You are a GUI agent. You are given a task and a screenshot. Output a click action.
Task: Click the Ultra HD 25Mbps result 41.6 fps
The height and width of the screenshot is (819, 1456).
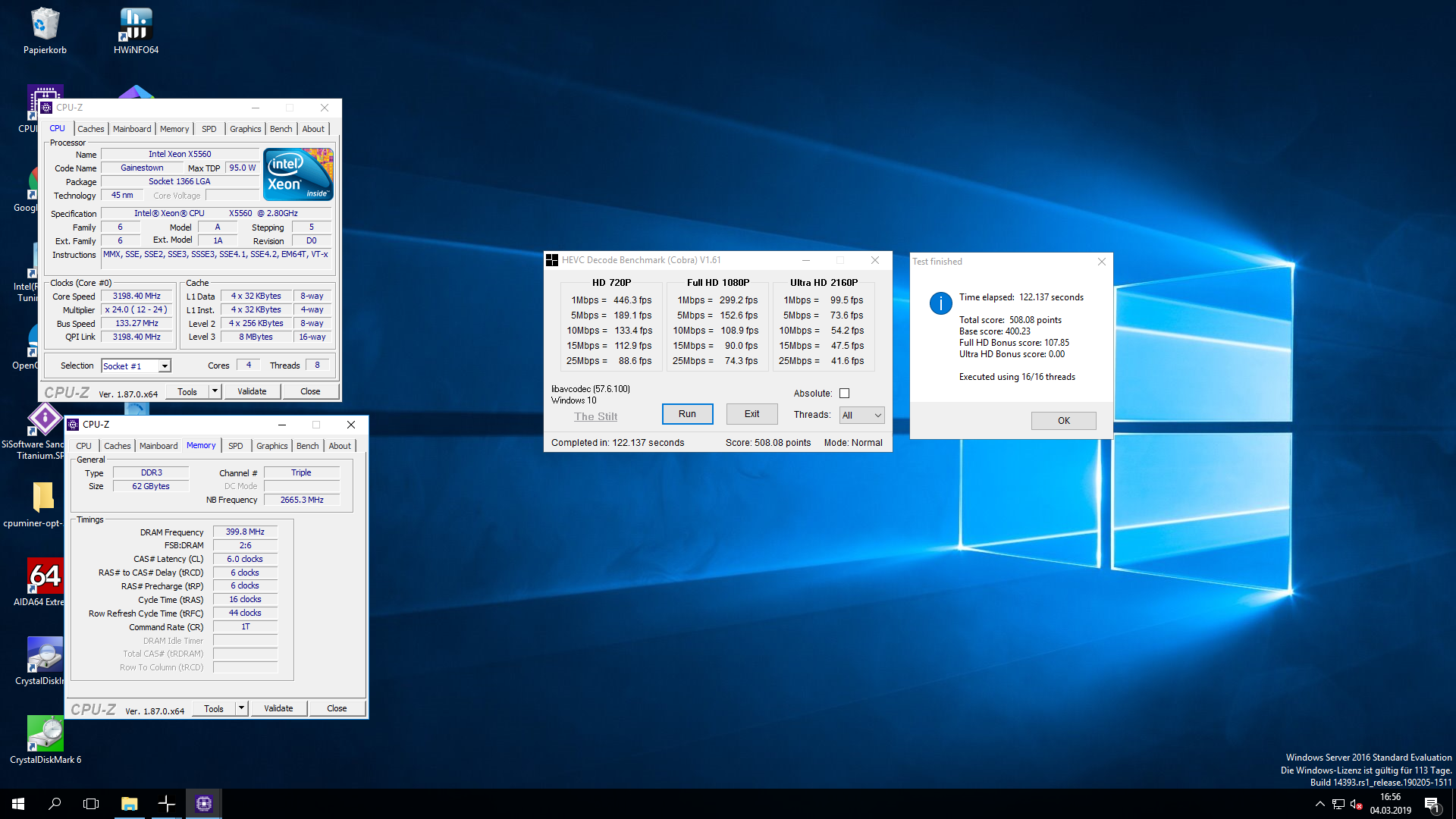[x=847, y=361]
